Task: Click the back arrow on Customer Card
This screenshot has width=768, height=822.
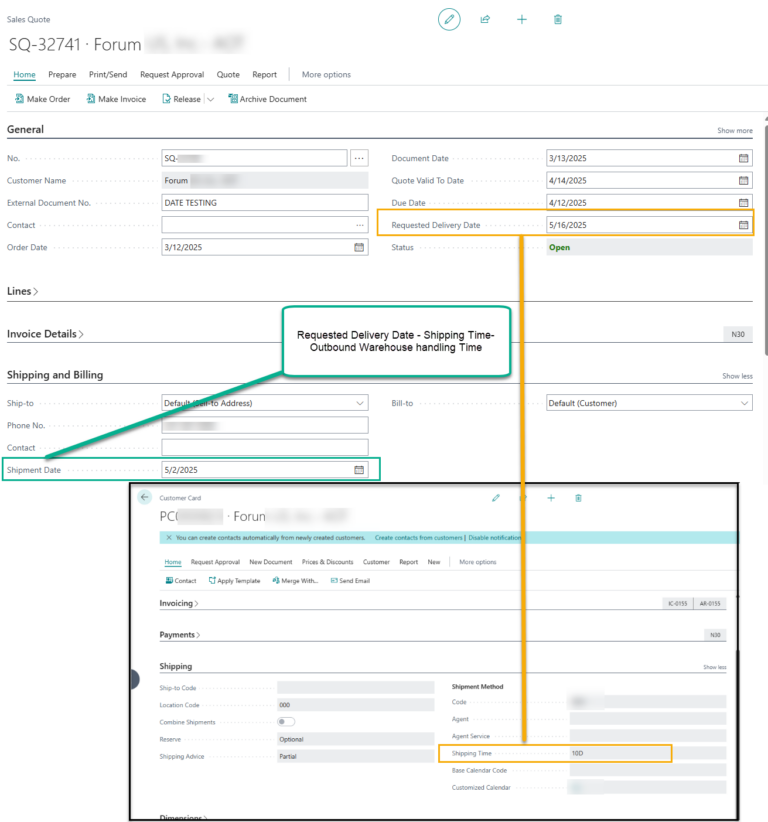Action: pyautogui.click(x=145, y=497)
